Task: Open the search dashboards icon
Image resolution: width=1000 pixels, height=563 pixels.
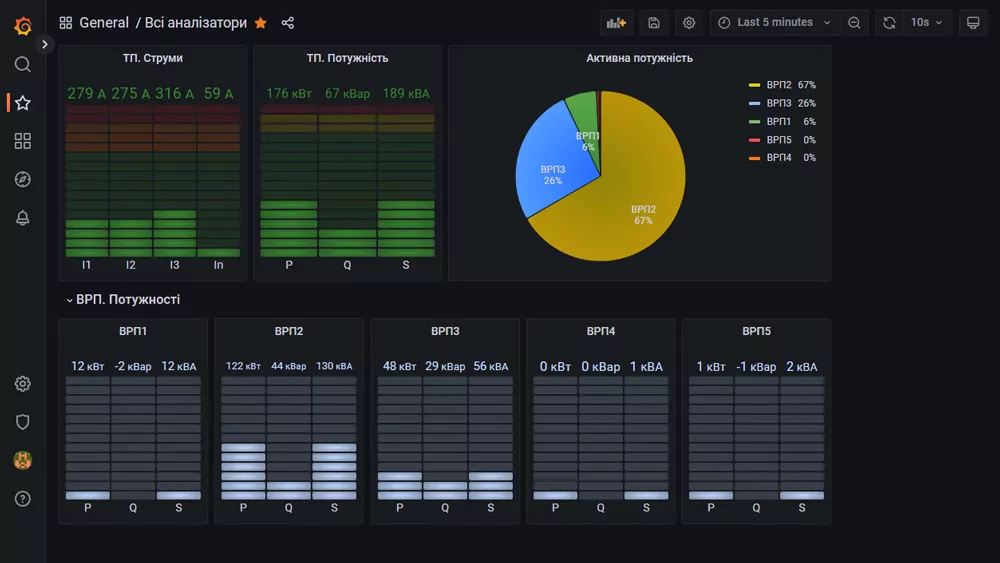Action: click(23, 64)
